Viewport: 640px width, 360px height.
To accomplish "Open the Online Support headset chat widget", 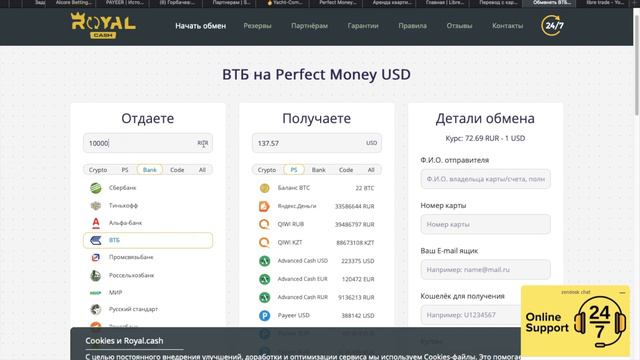I will 576,321.
